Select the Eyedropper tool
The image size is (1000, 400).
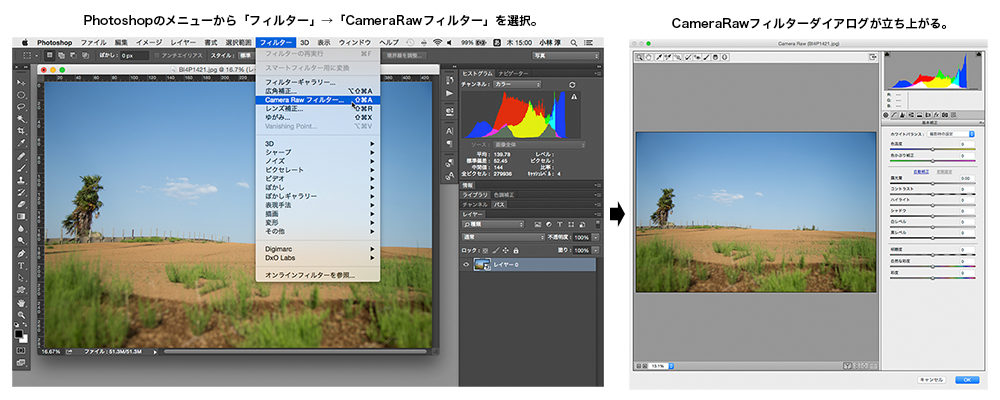(20, 141)
